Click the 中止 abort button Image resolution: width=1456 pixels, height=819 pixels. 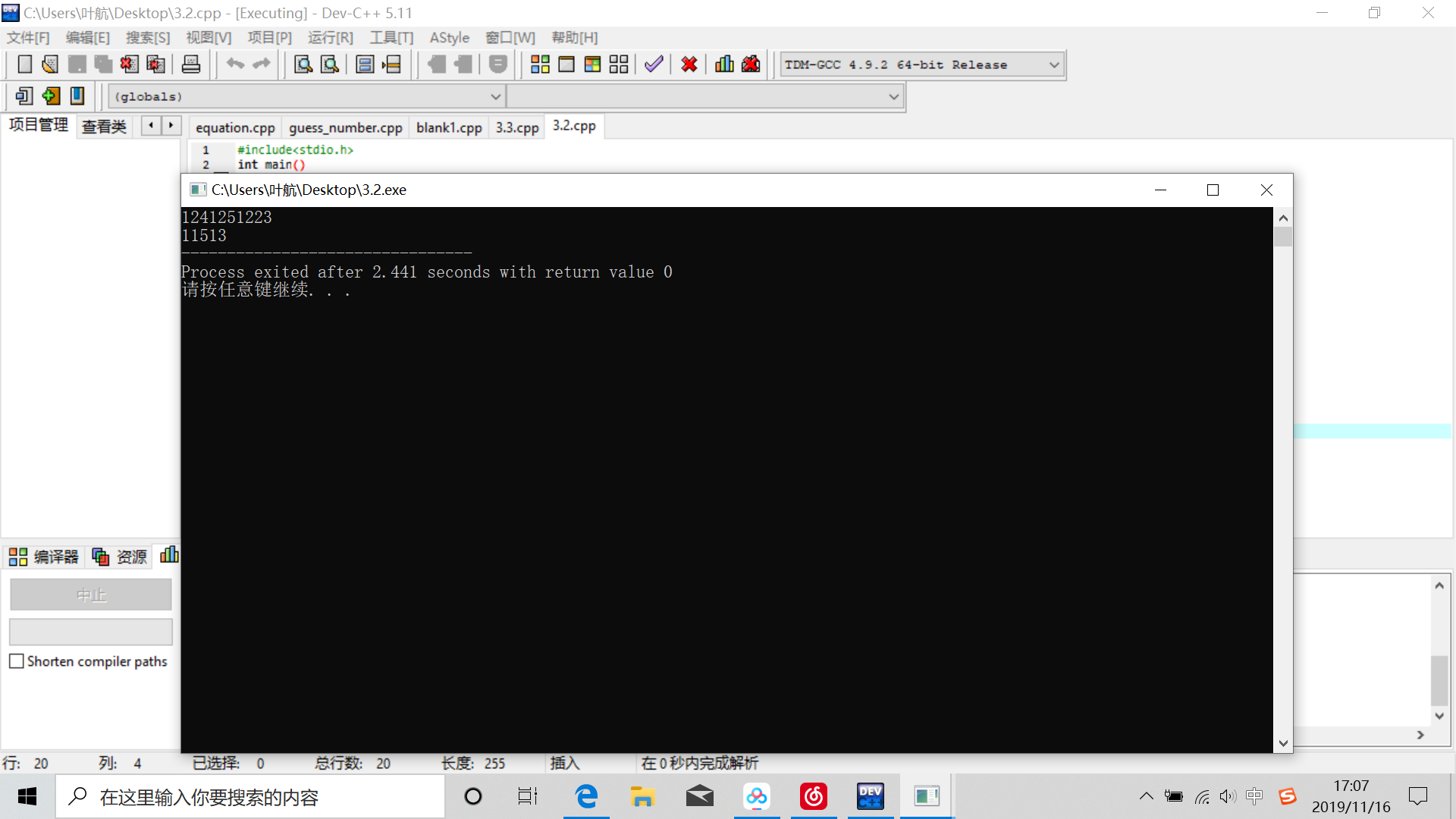coord(91,595)
